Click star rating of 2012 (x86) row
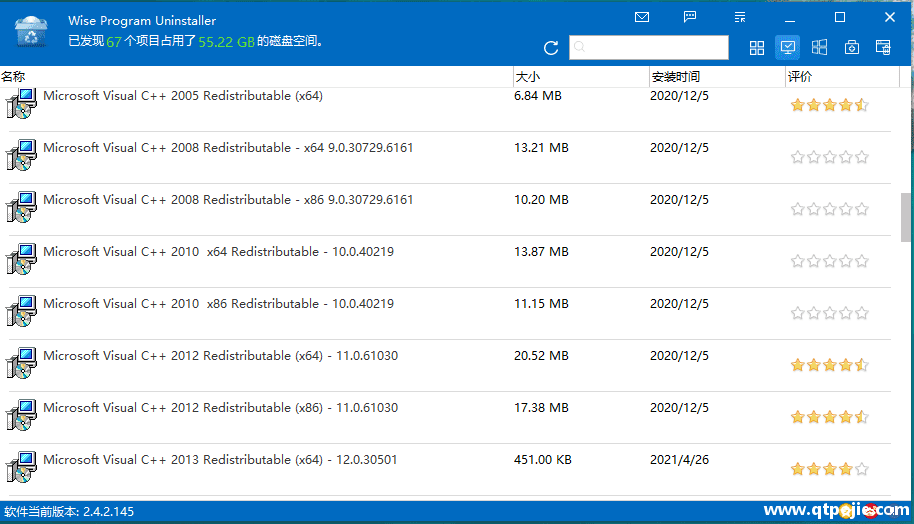This screenshot has height=524, width=914. point(829,417)
